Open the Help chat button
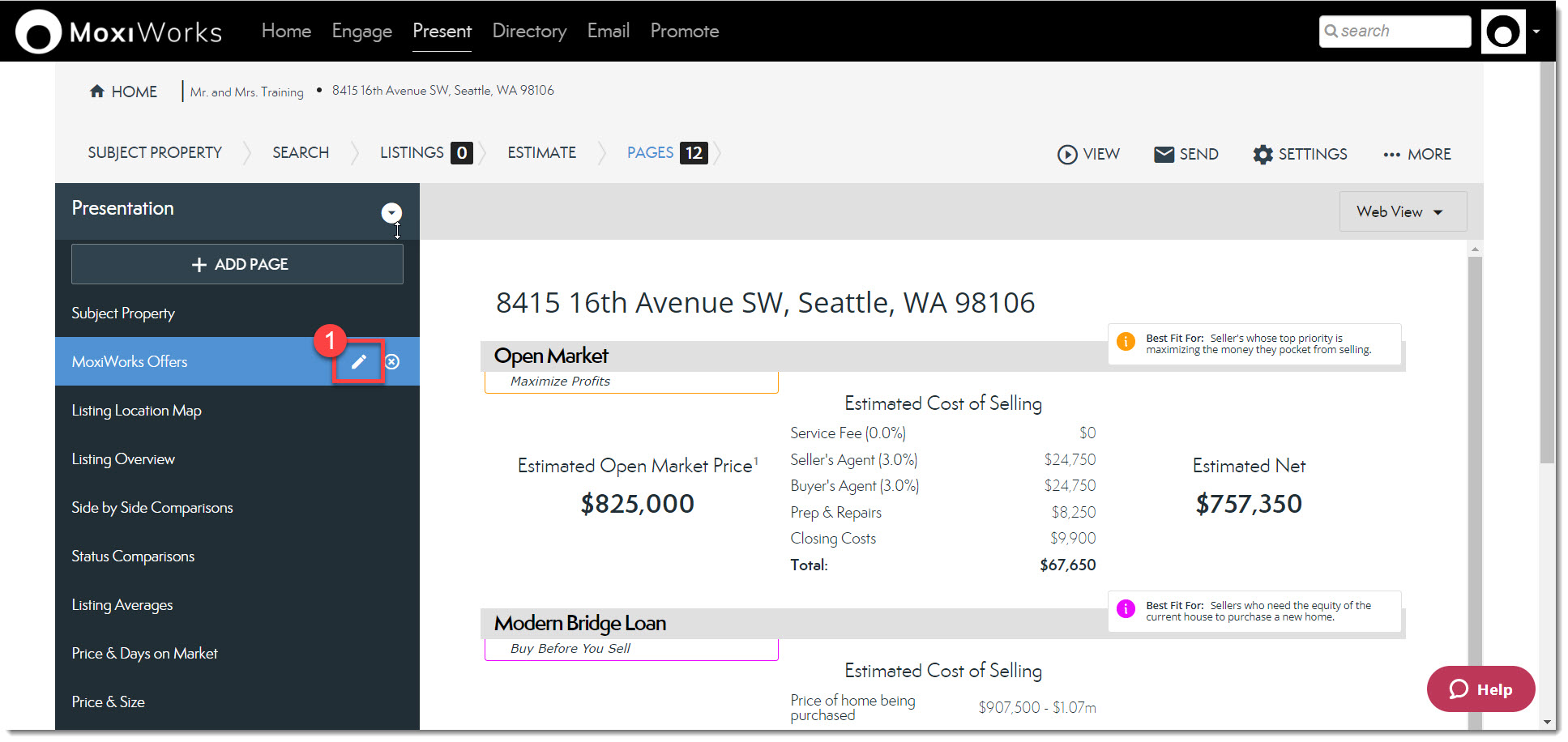 [x=1480, y=689]
